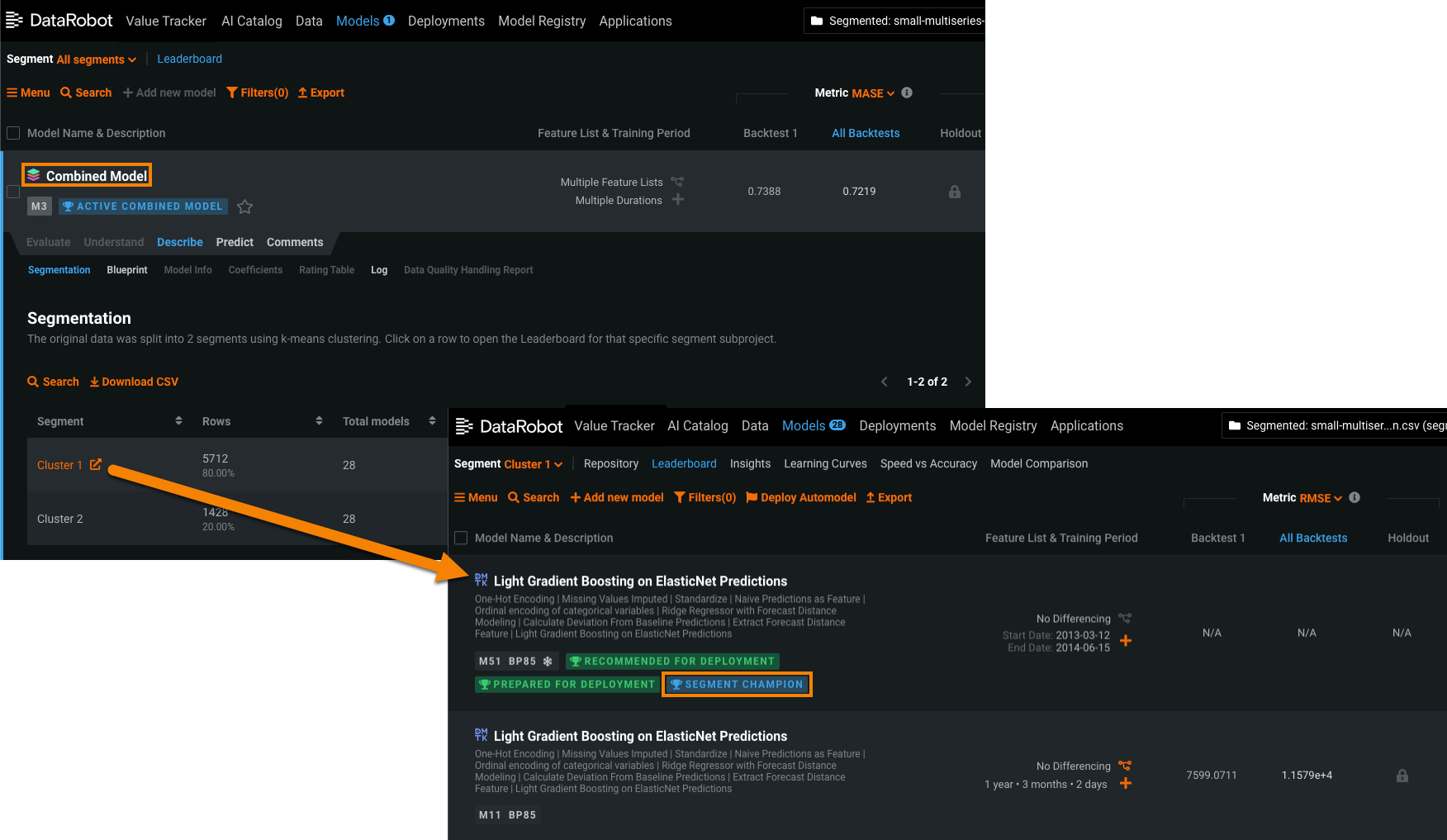Click the MASE metric info icon
Image resolution: width=1447 pixels, height=840 pixels.
907,93
